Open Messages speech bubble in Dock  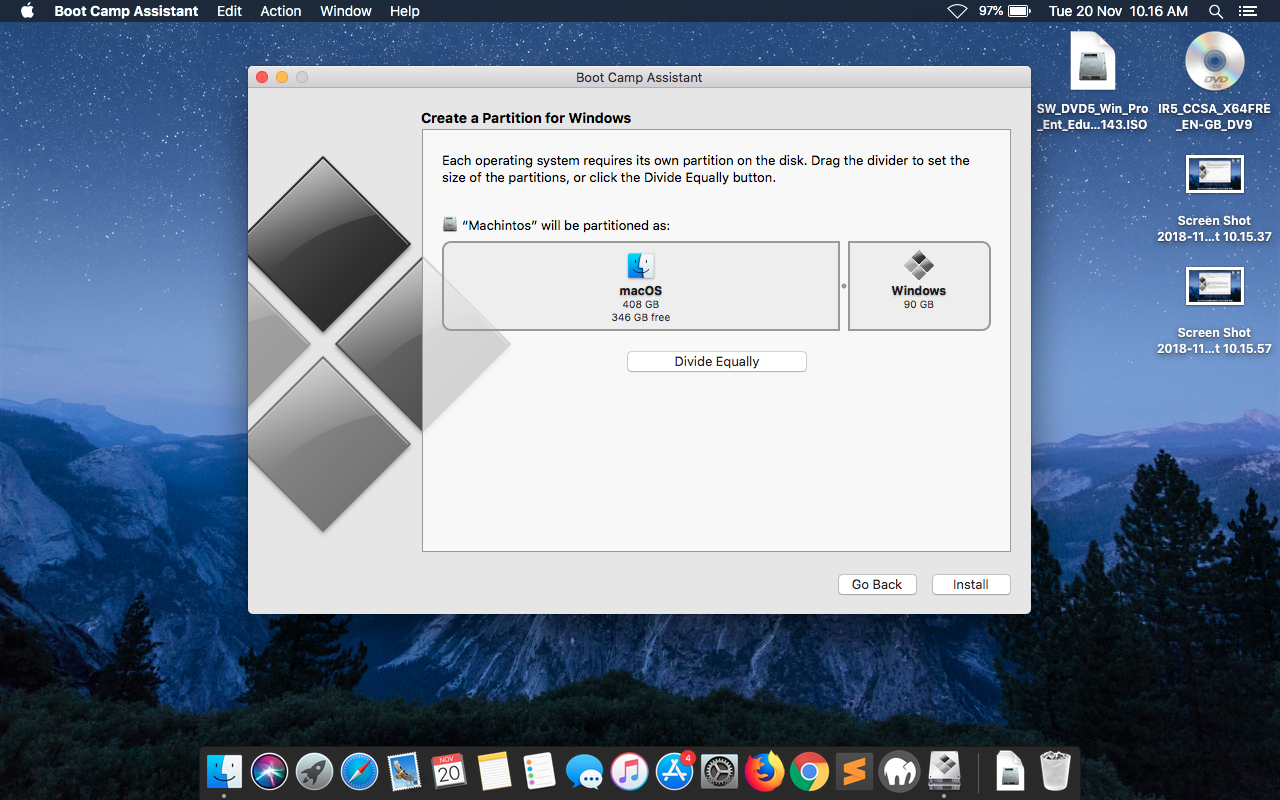[x=584, y=771]
